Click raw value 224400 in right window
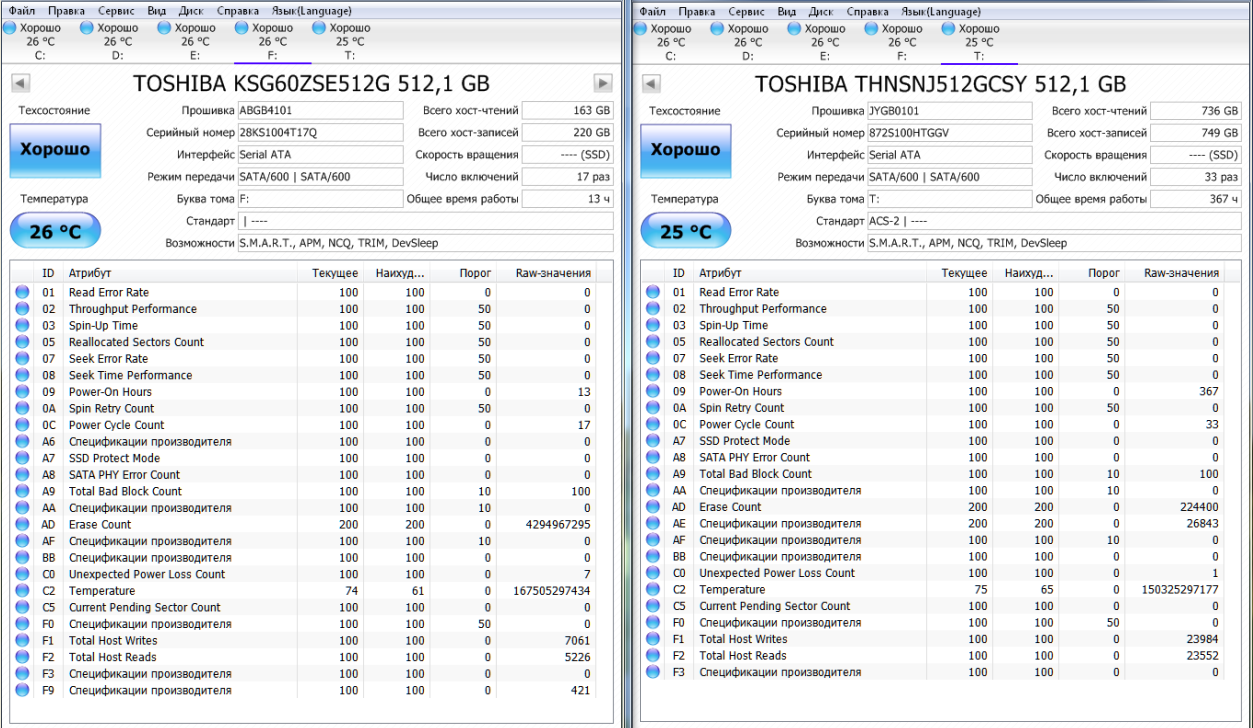This screenshot has height=728, width=1253. coord(1199,507)
